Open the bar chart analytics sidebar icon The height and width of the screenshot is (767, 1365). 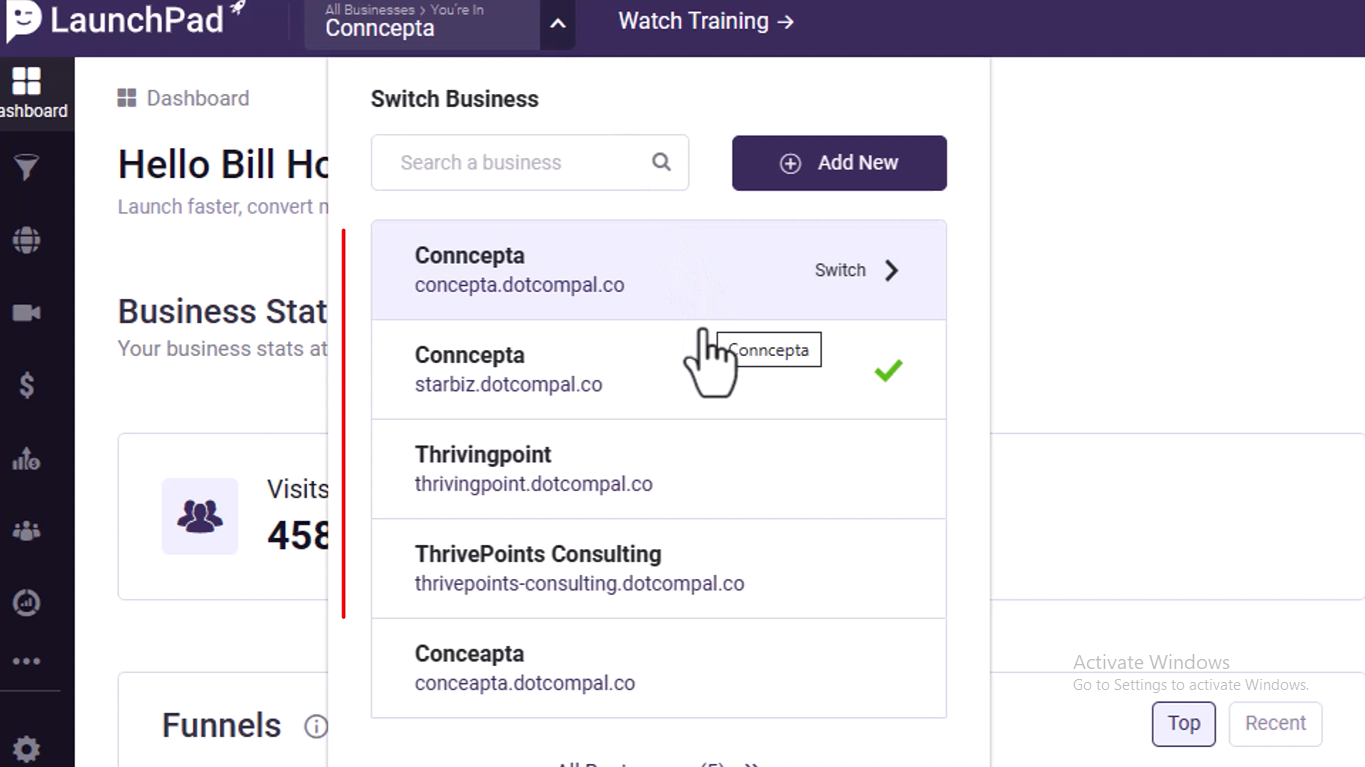(x=26, y=459)
